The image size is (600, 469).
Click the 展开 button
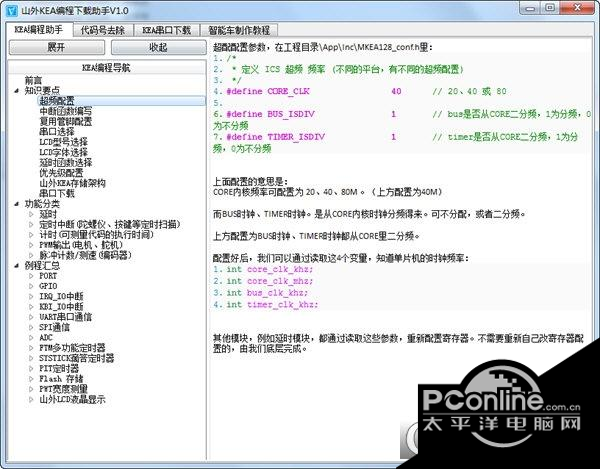pyautogui.click(x=57, y=47)
